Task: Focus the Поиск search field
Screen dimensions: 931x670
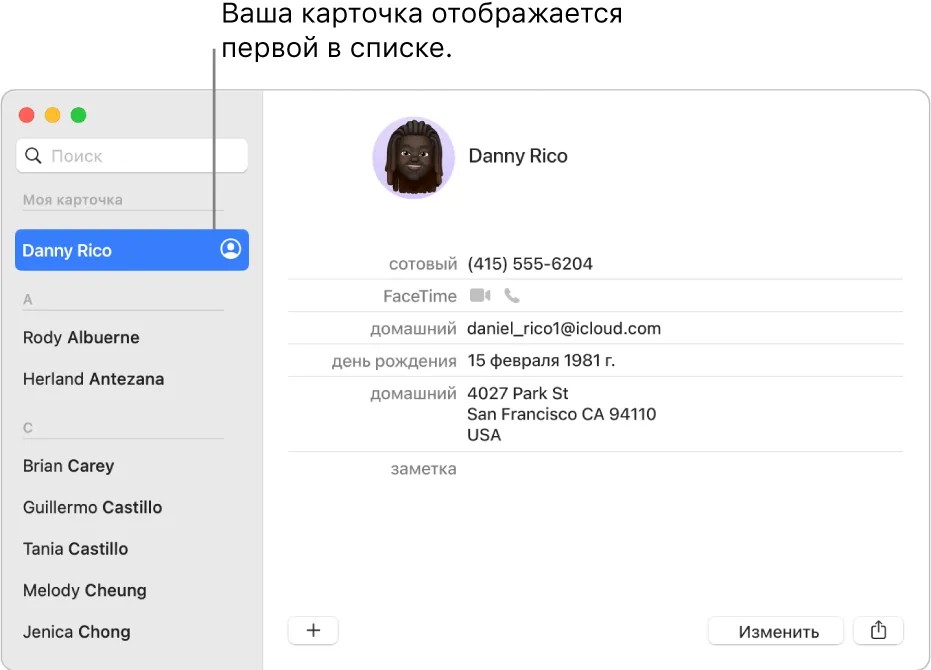Action: point(132,156)
